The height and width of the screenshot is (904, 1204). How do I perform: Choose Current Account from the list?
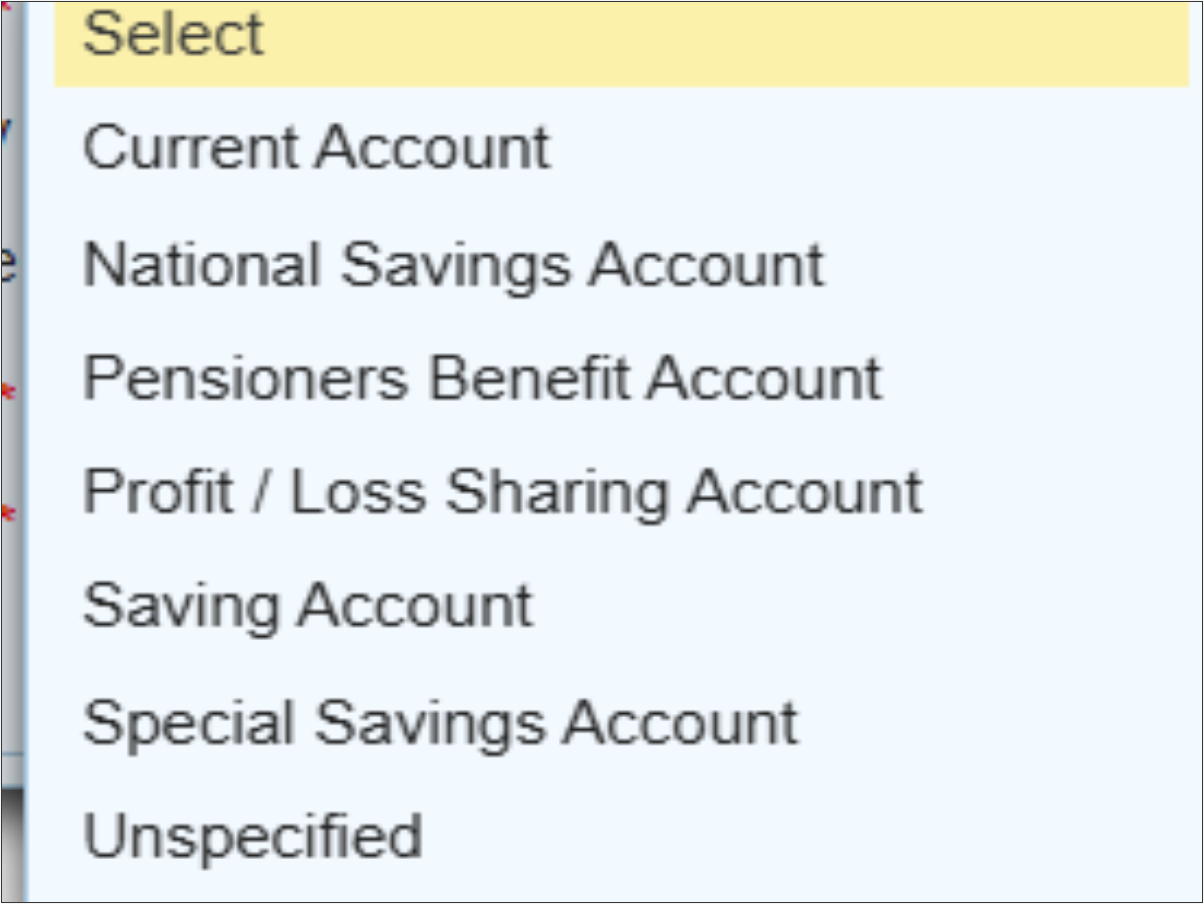click(318, 147)
